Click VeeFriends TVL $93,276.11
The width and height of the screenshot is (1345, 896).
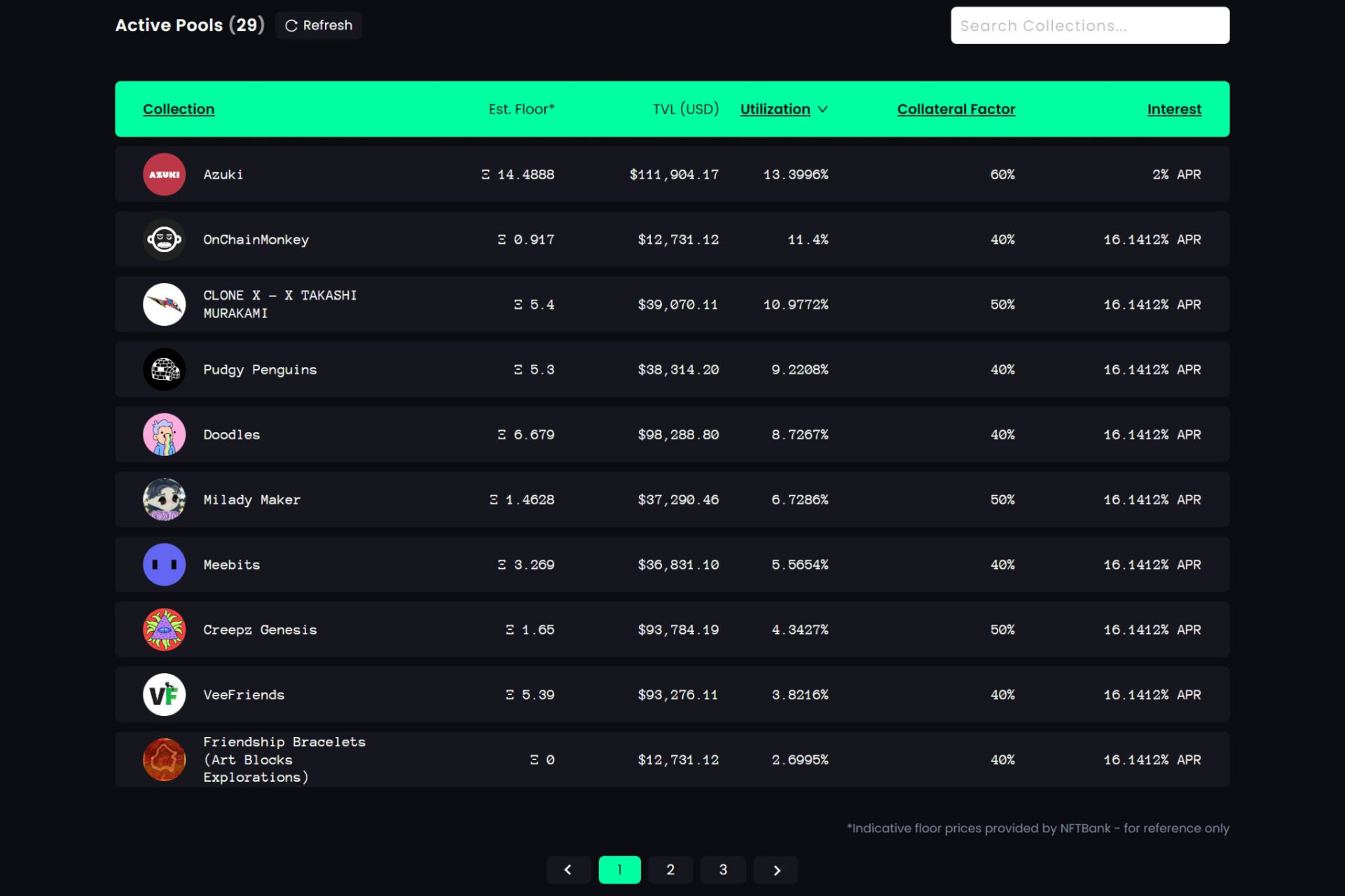(677, 695)
